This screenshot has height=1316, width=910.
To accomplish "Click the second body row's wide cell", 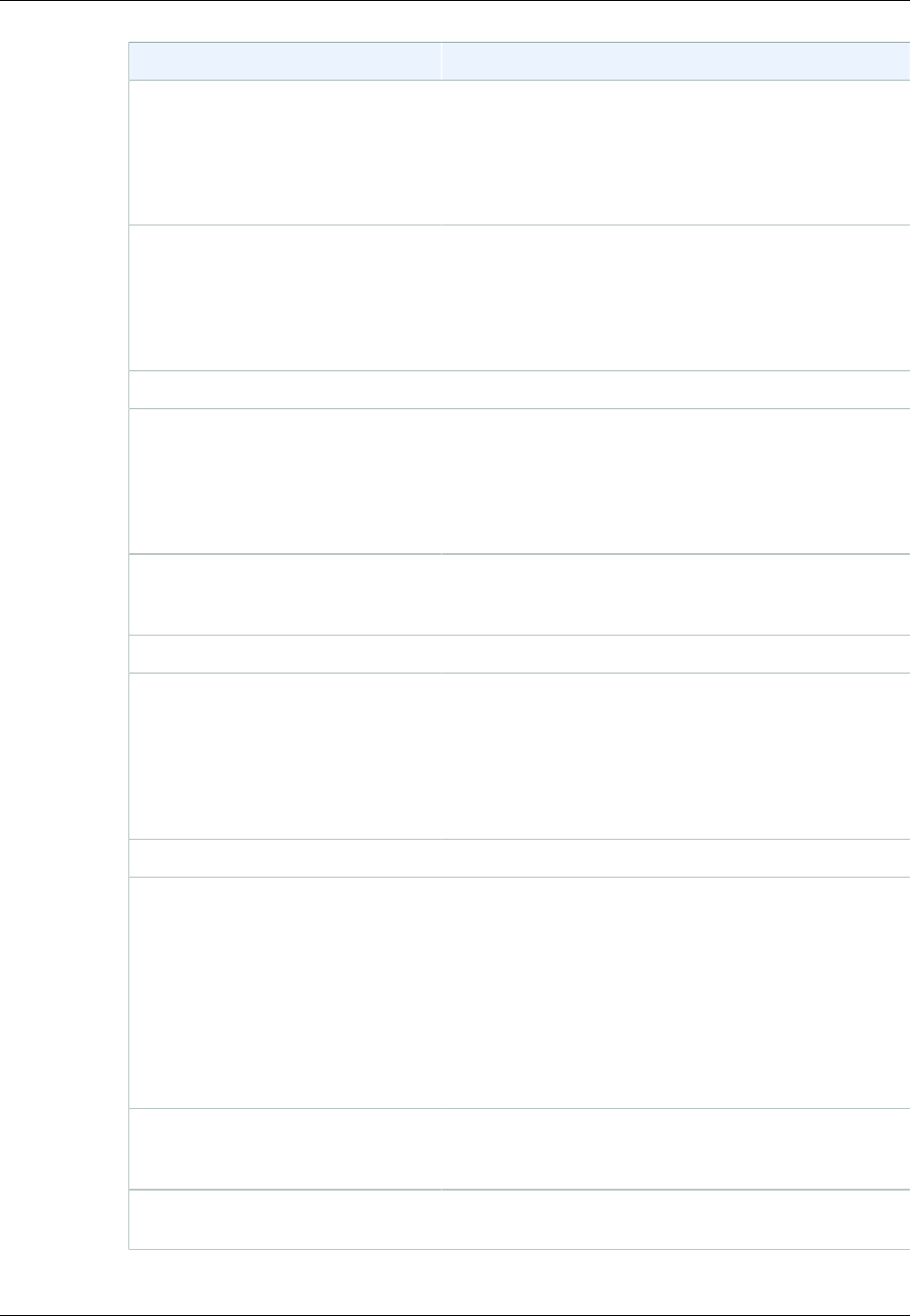I will (x=676, y=297).
